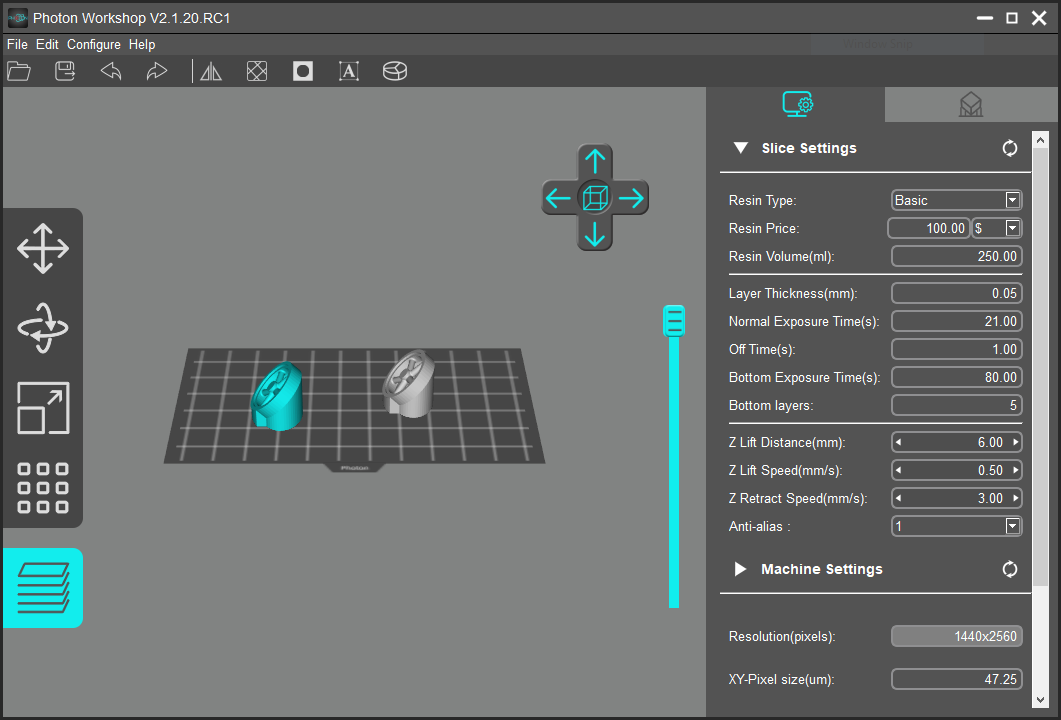Open a 3D model file
Screen dimensions: 1061x720
18,71
